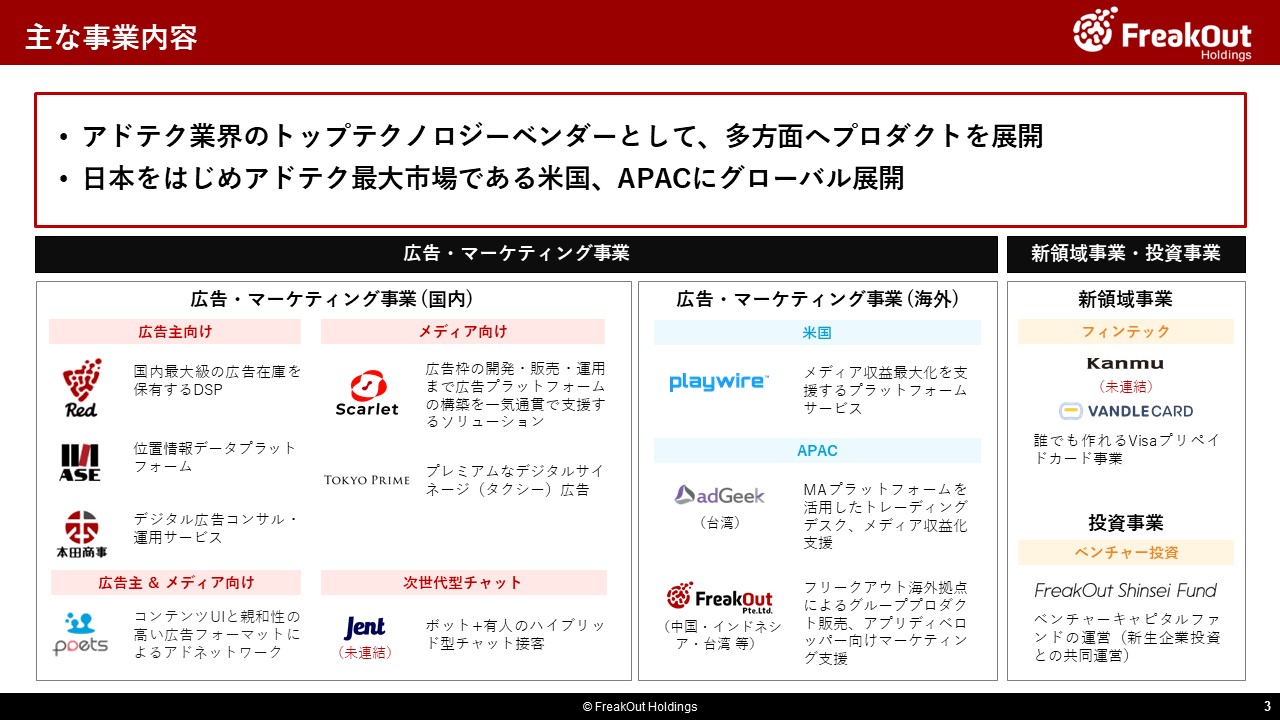The height and width of the screenshot is (720, 1280).
Task: Click the (未連結) note under Kanmu
Action: click(x=1125, y=386)
